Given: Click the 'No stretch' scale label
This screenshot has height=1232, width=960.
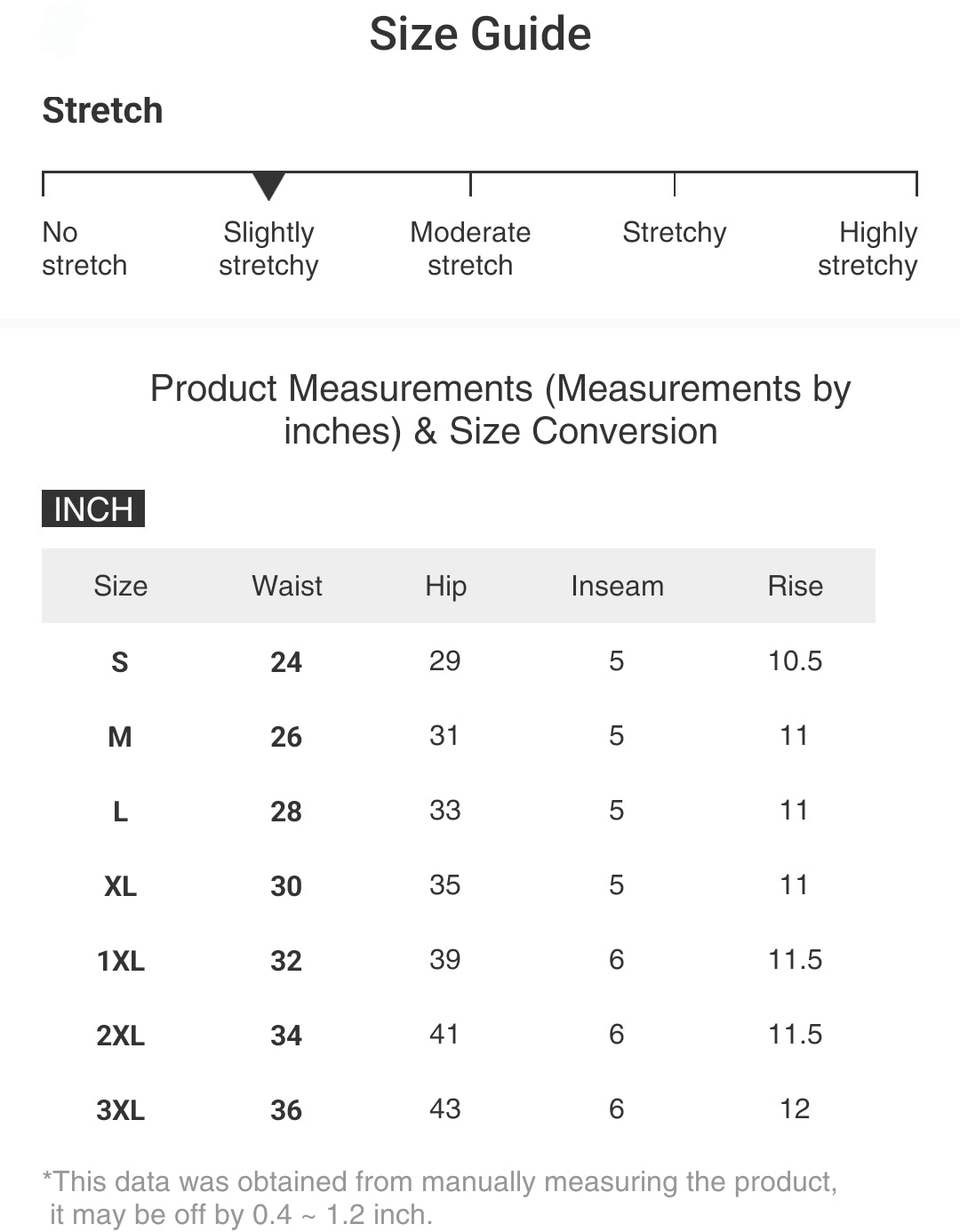Looking at the screenshot, I should tap(84, 249).
